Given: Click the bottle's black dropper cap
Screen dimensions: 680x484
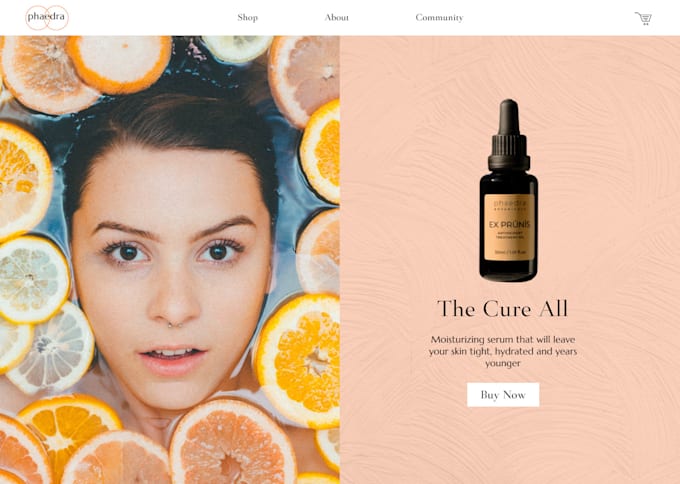Looking at the screenshot, I should point(509,135).
